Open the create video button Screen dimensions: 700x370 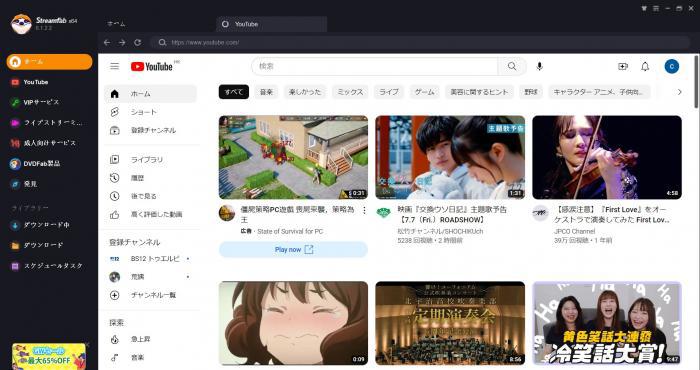(x=623, y=67)
